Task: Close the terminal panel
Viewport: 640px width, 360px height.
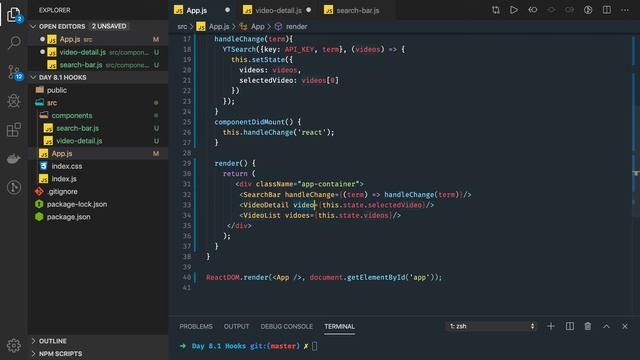Action: click(x=625, y=326)
